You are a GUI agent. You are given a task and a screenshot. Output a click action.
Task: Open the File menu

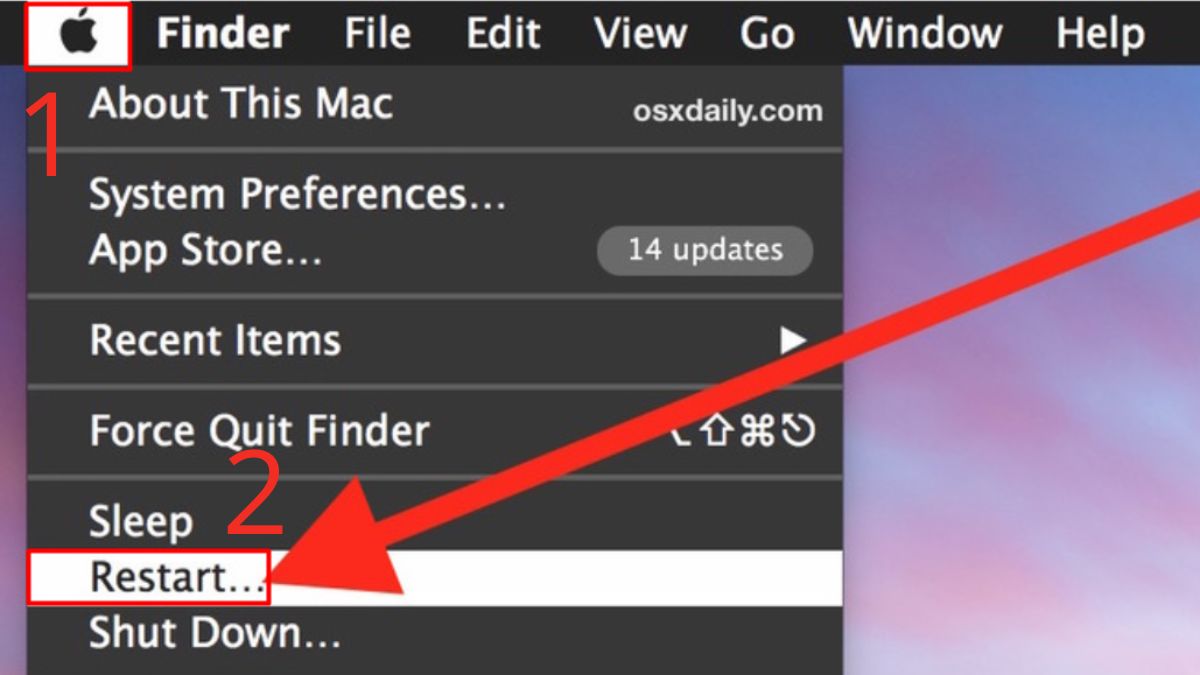[377, 34]
